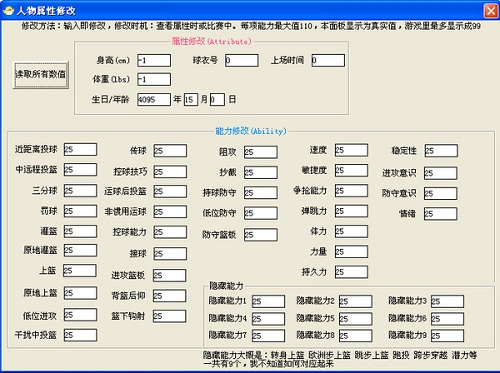
Task: Focus the 力量 value field
Action: point(351,252)
